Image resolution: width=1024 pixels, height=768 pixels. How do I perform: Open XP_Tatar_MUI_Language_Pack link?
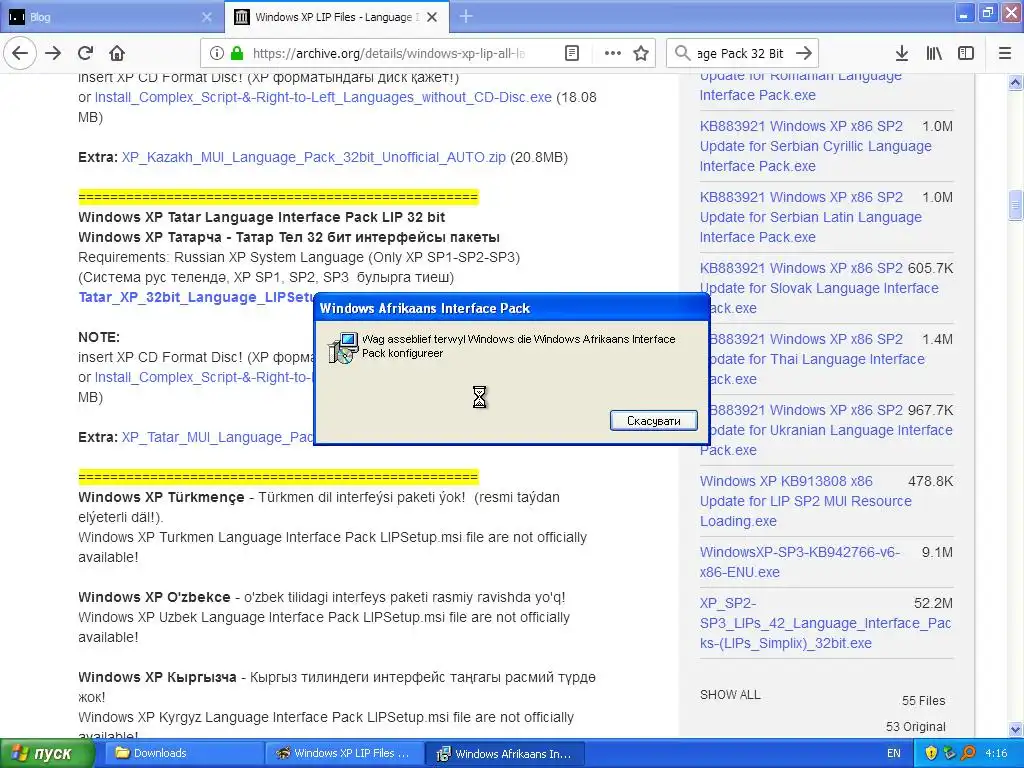coord(217,438)
